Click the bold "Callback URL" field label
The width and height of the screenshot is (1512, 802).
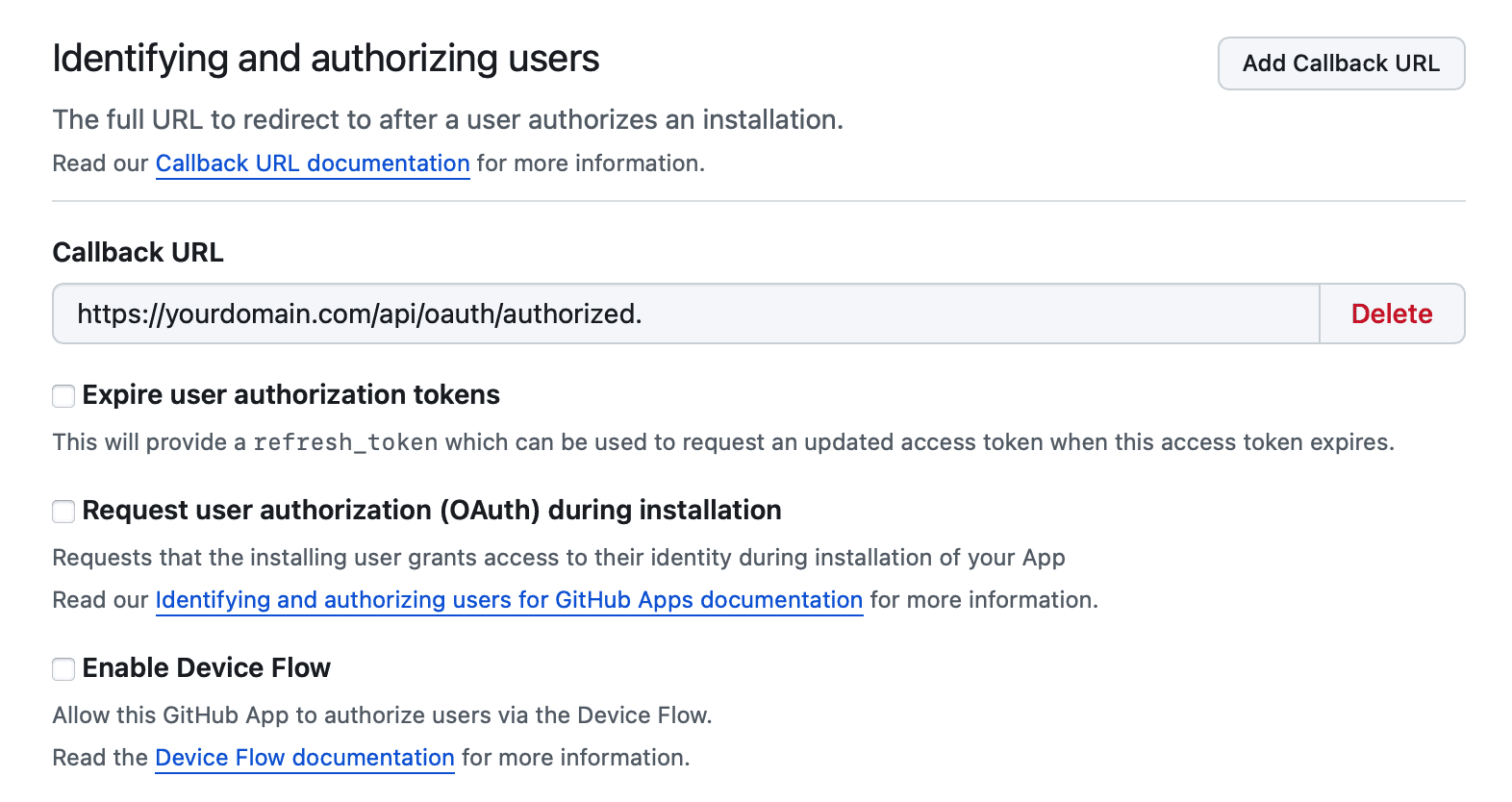tap(138, 253)
